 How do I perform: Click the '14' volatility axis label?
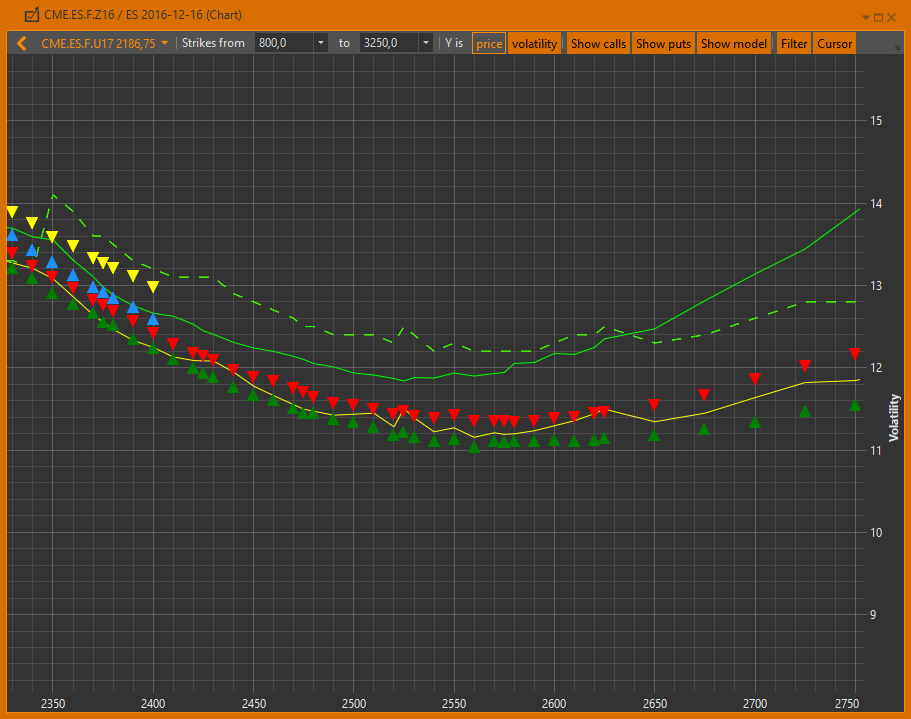pos(876,203)
